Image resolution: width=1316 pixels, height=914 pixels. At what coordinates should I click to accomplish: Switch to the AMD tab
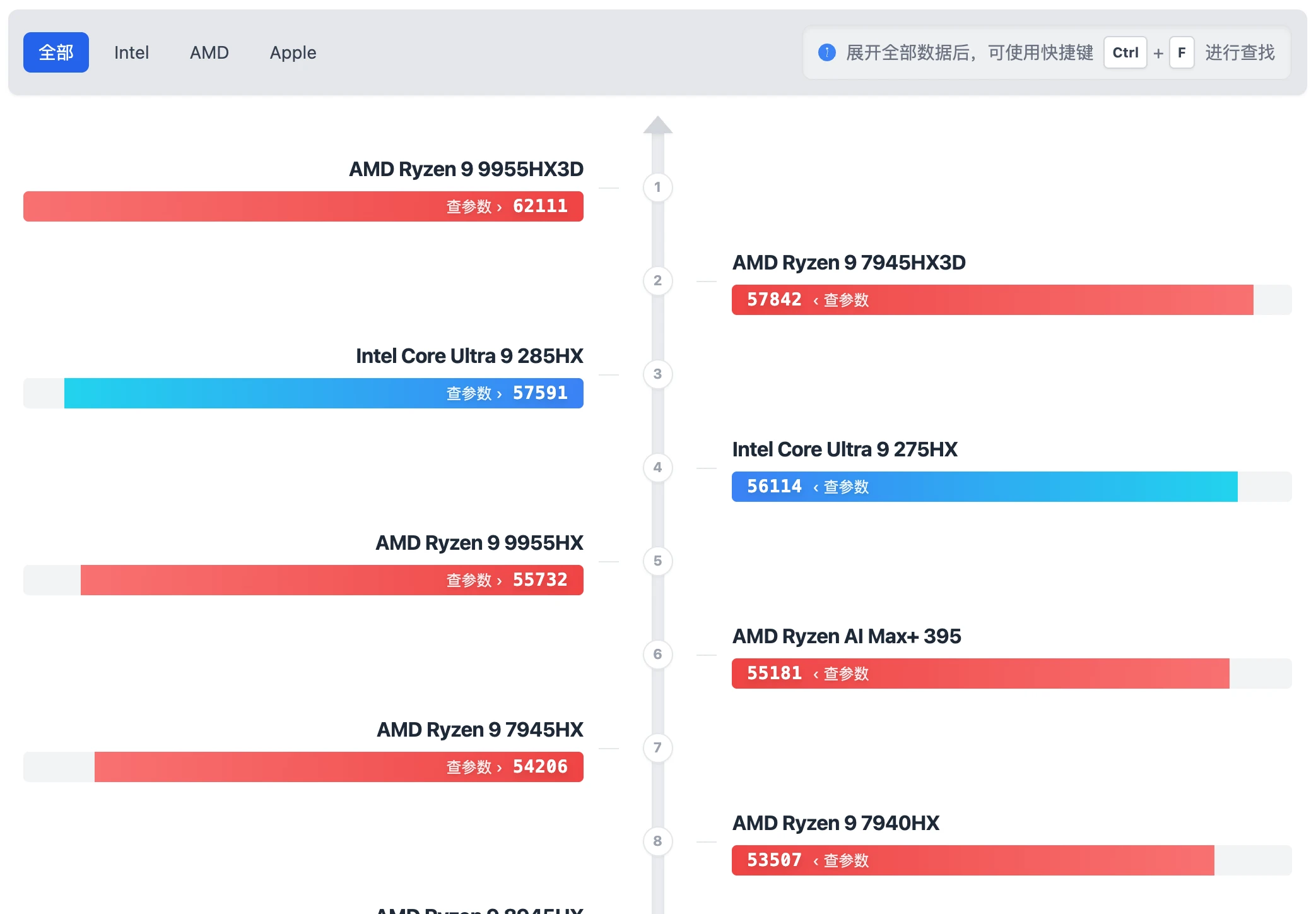[209, 52]
